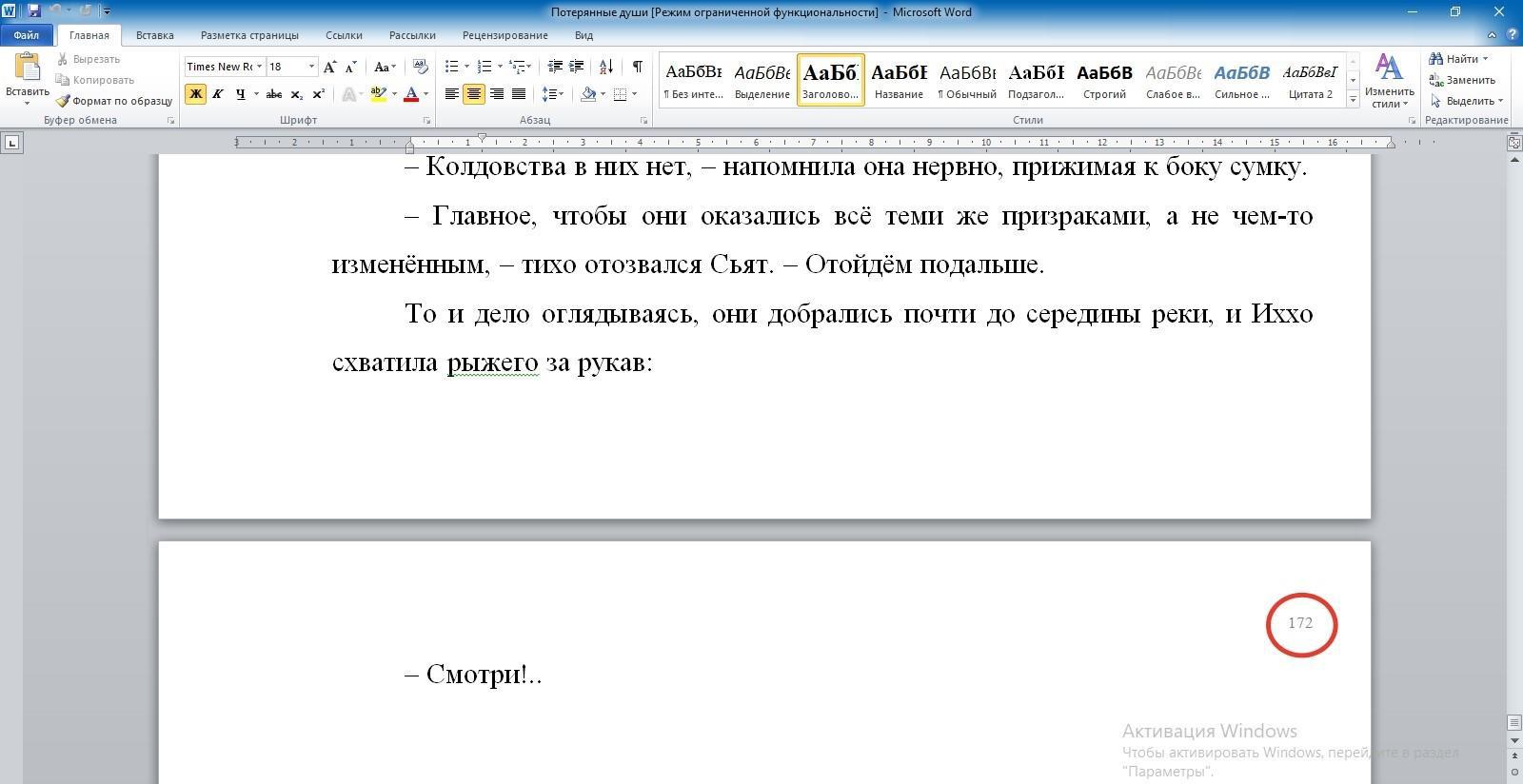
Task: Click the subscript icon
Action: [297, 94]
